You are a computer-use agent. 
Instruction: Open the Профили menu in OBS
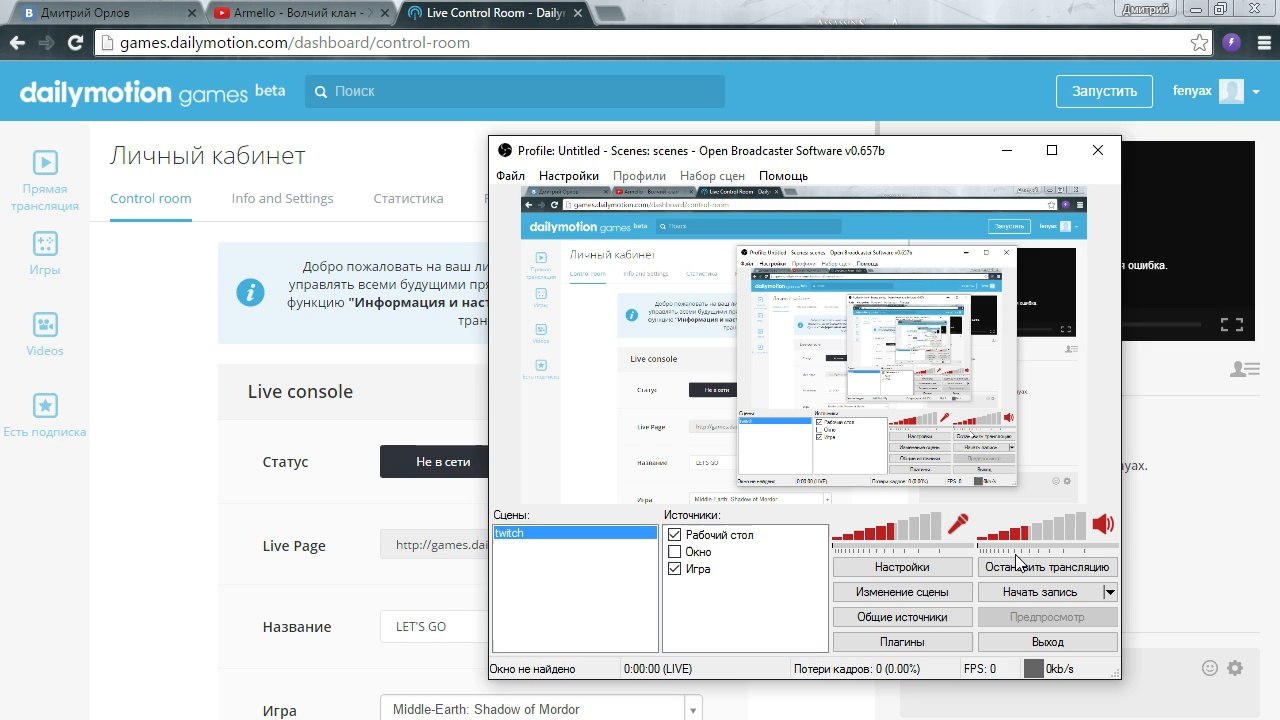pos(640,176)
